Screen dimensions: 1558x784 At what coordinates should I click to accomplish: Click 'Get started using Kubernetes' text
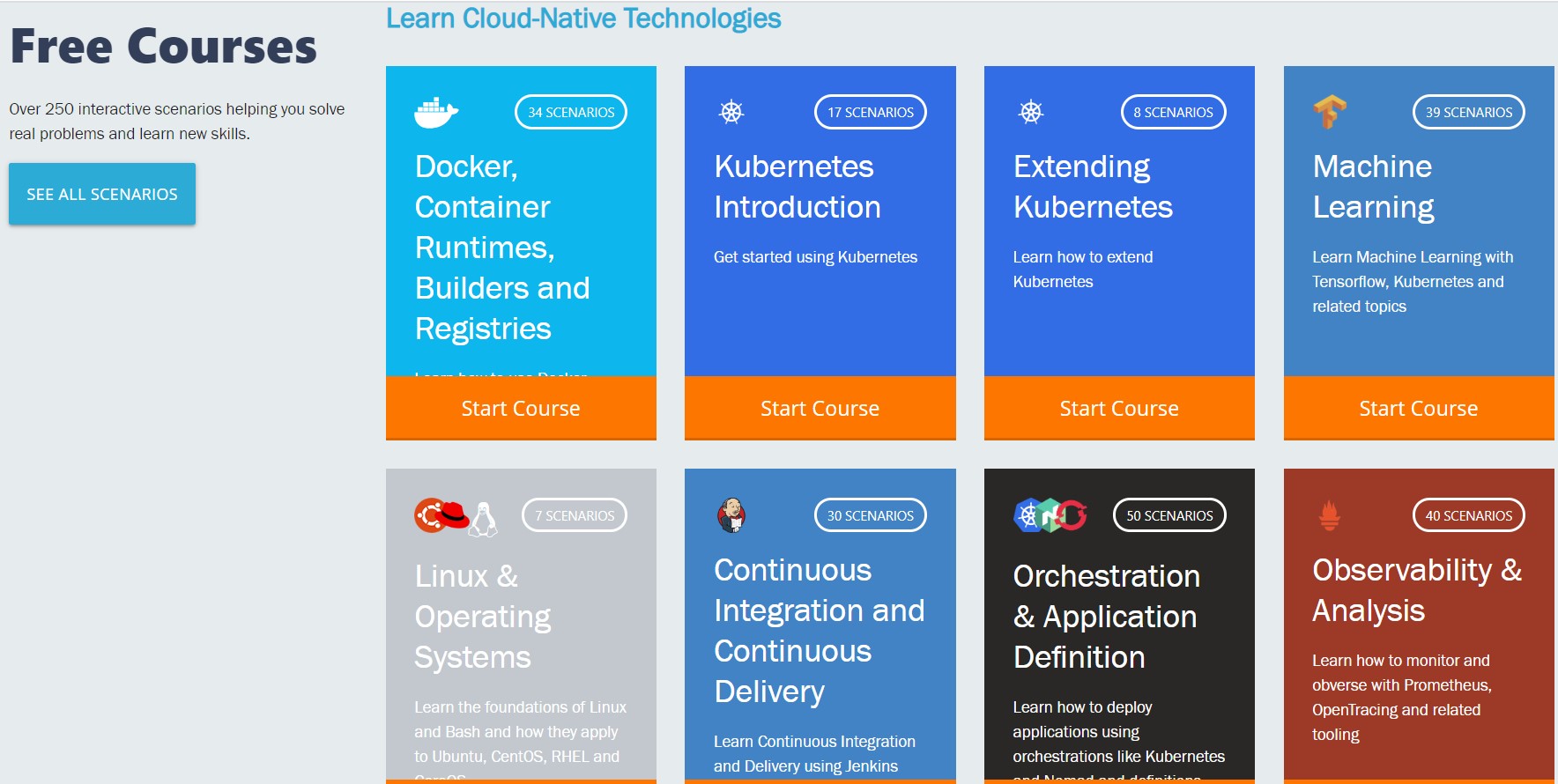tap(815, 257)
